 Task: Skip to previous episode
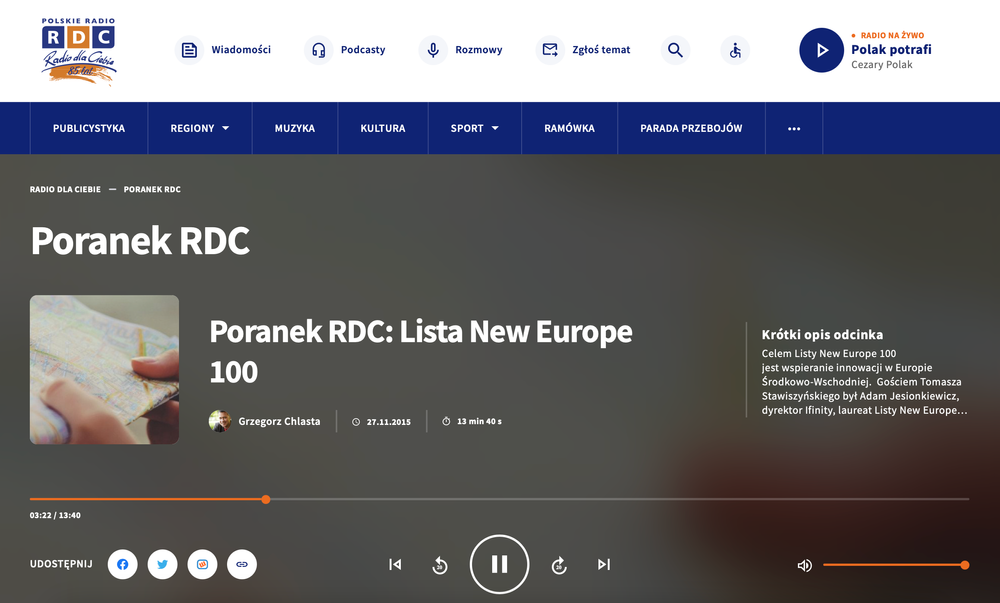pyautogui.click(x=395, y=564)
